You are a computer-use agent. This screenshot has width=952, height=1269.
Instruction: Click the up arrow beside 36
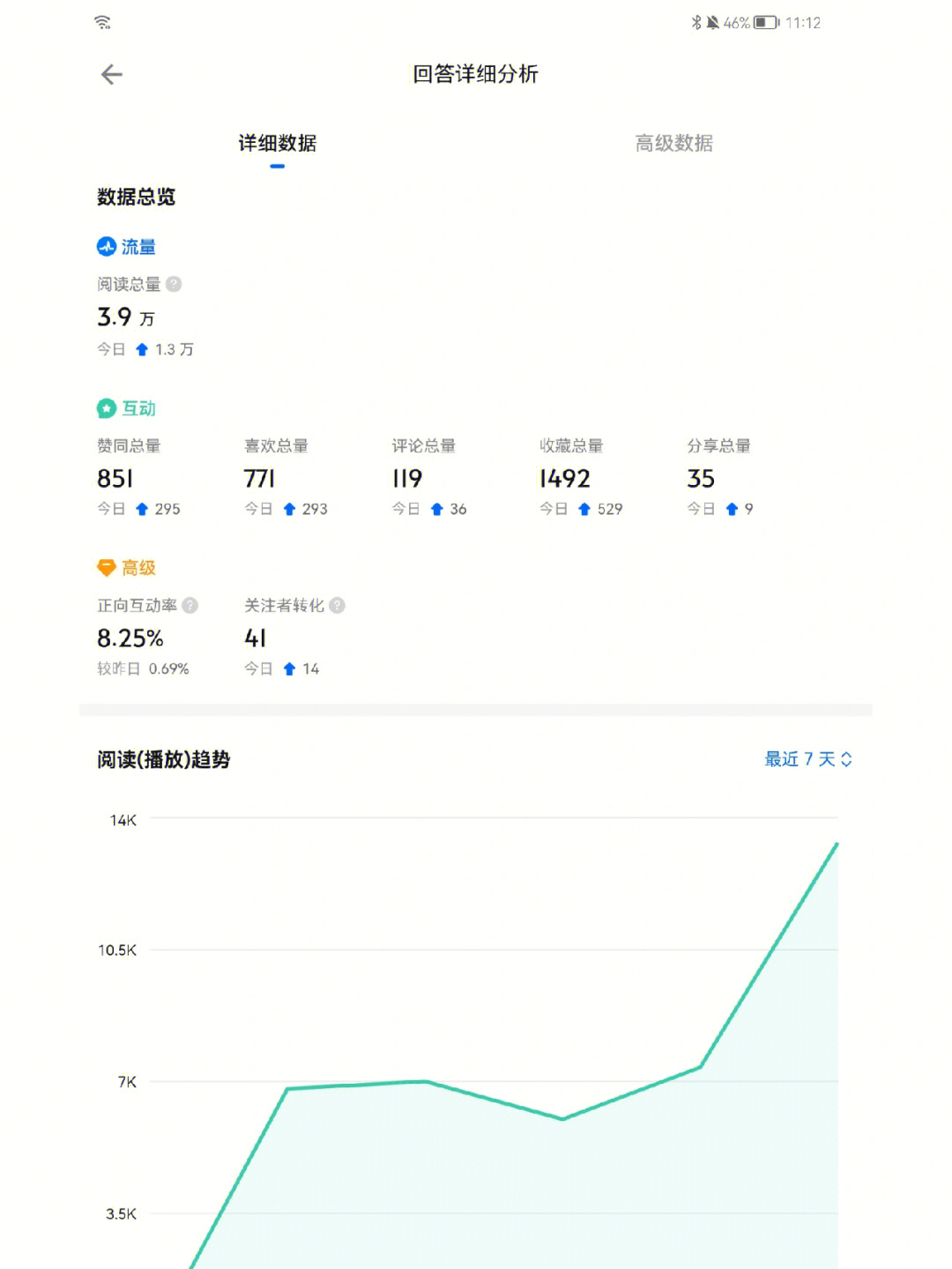436,509
